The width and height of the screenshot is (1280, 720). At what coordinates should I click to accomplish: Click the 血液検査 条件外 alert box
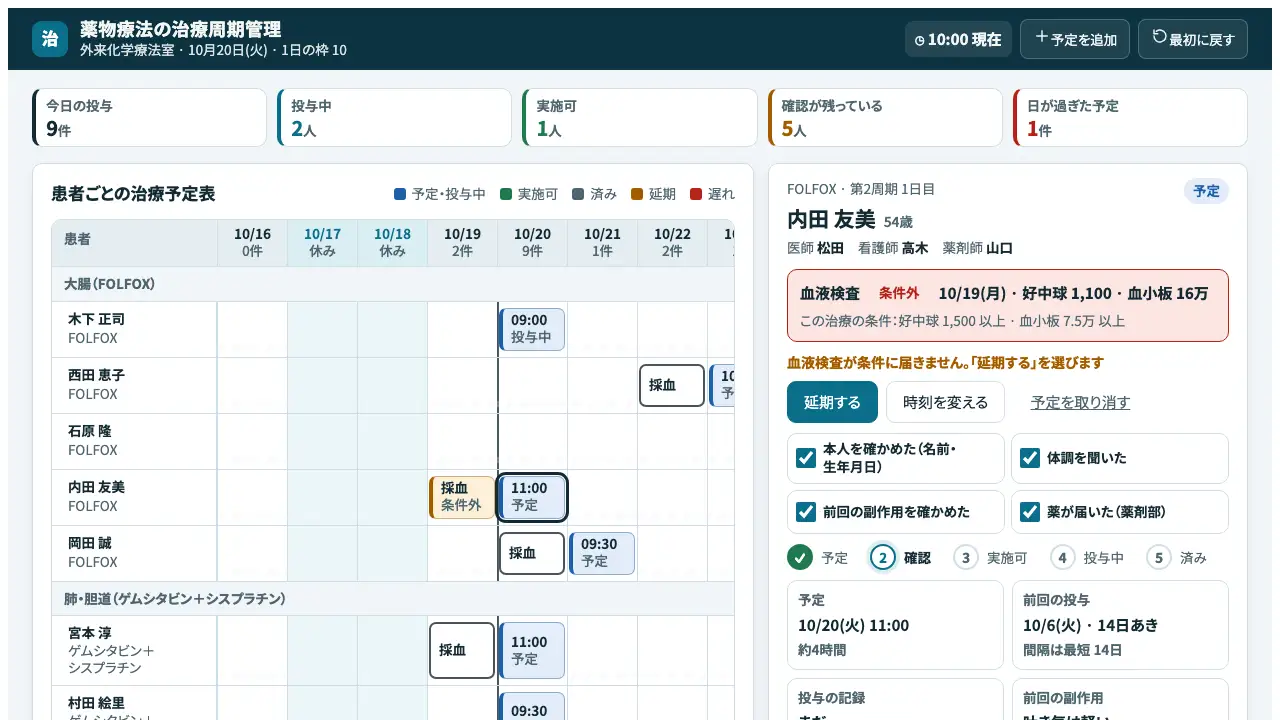click(x=1008, y=305)
